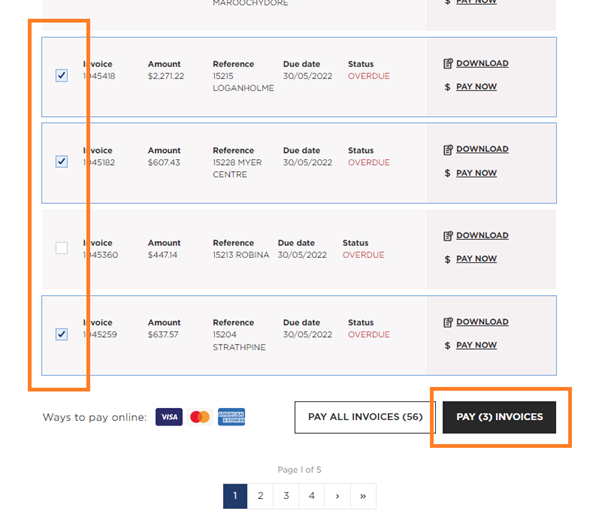Click the Visa card icon
The height and width of the screenshot is (532, 602).
tap(169, 417)
